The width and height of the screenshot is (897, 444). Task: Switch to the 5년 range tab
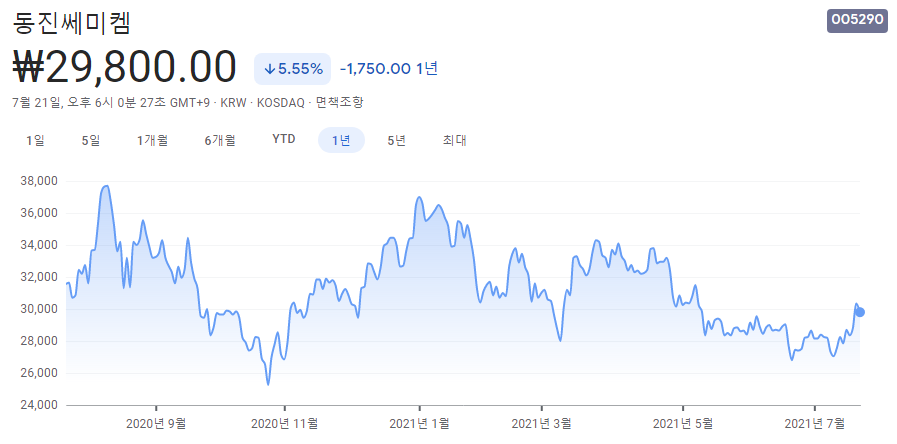pyautogui.click(x=396, y=140)
